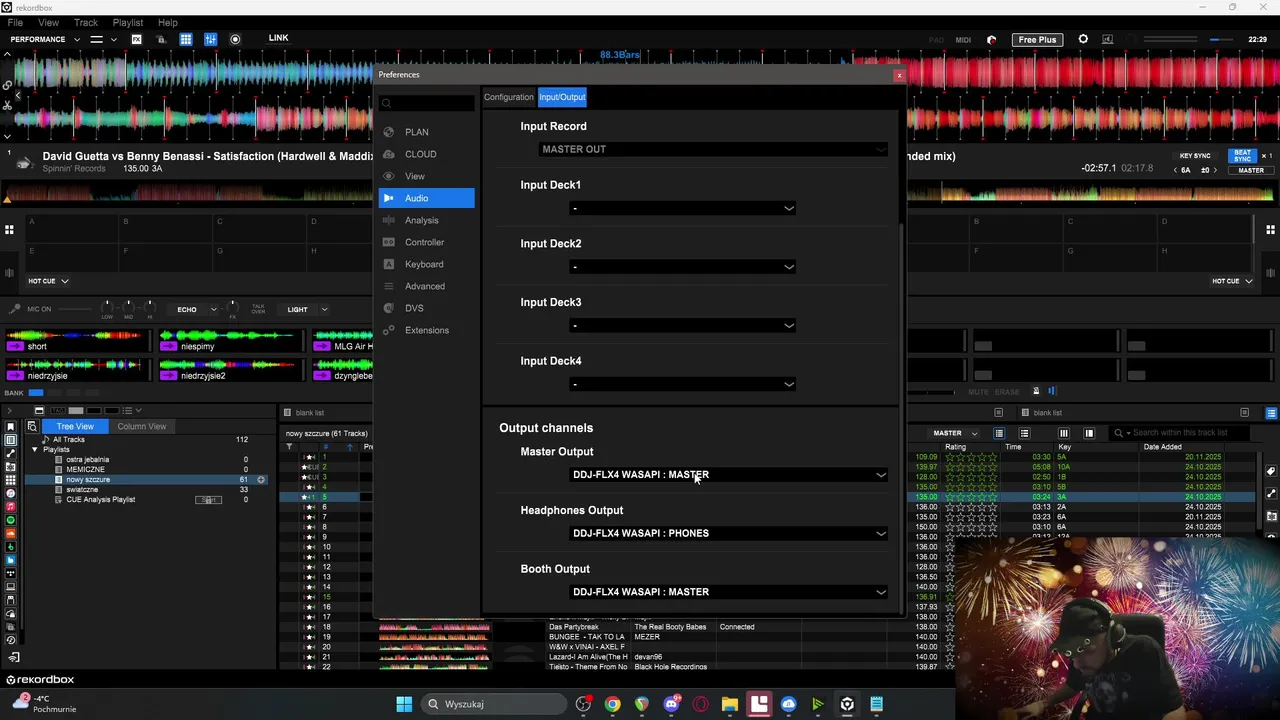Open the Input Deck4 dropdown

pyautogui.click(x=683, y=384)
